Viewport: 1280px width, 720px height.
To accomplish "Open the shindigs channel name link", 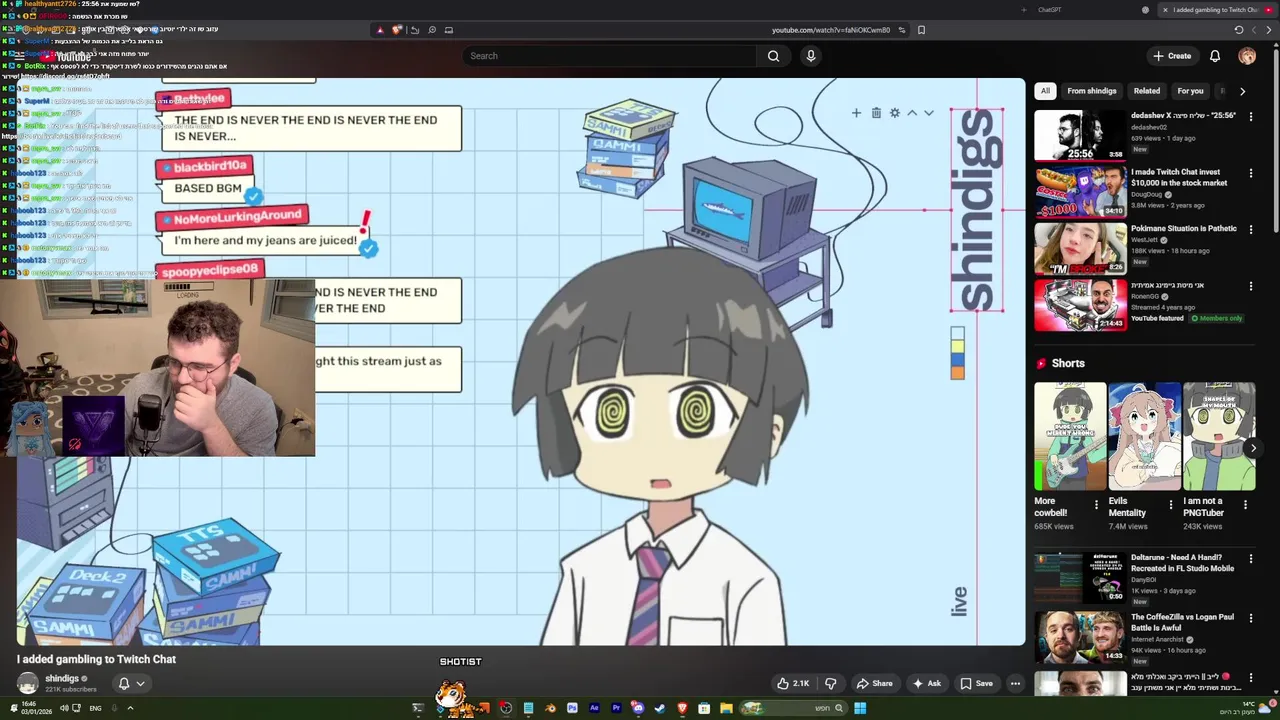I will click(61, 678).
